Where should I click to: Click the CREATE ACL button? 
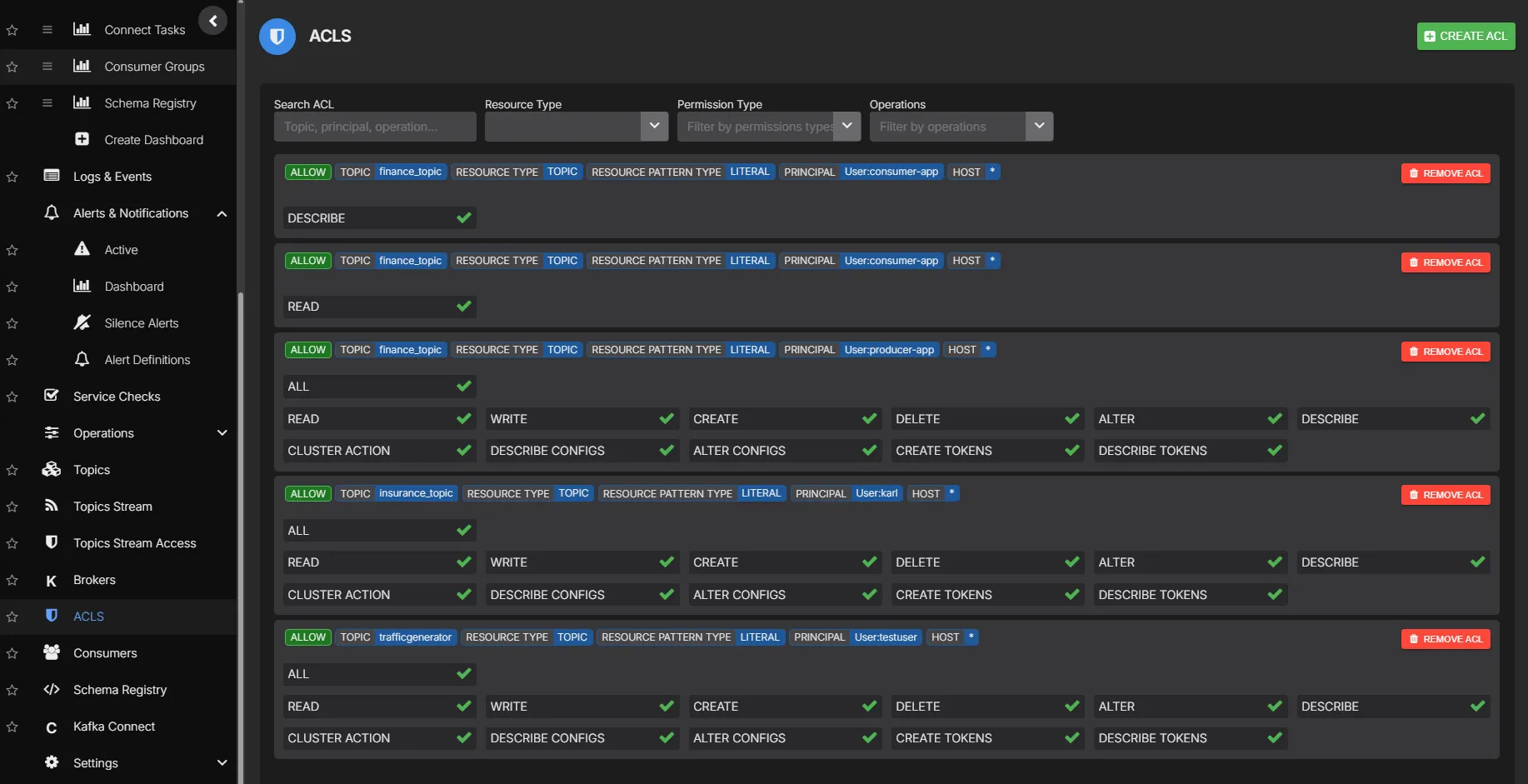point(1466,36)
